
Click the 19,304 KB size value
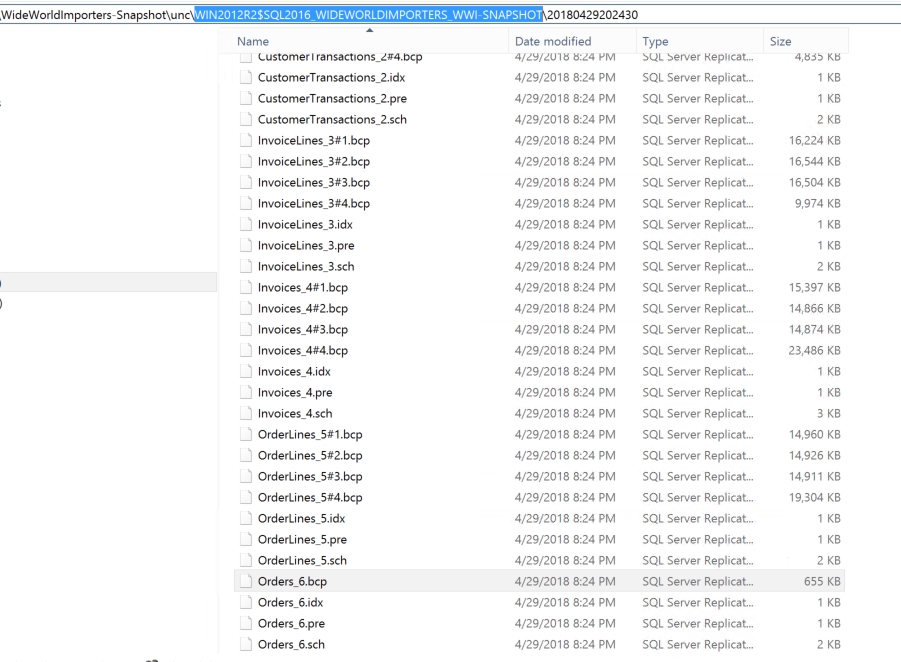[815, 498]
